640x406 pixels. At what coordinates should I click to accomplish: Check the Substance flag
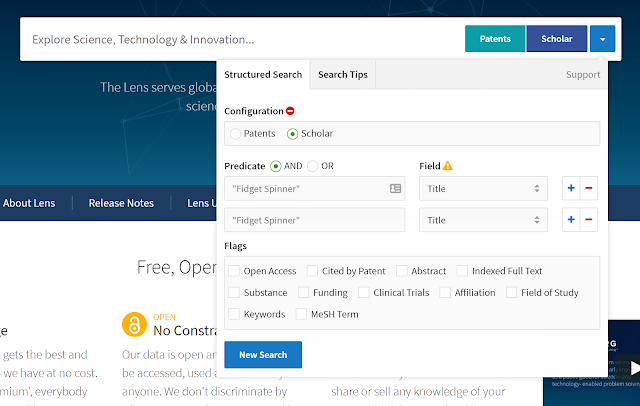click(234, 292)
